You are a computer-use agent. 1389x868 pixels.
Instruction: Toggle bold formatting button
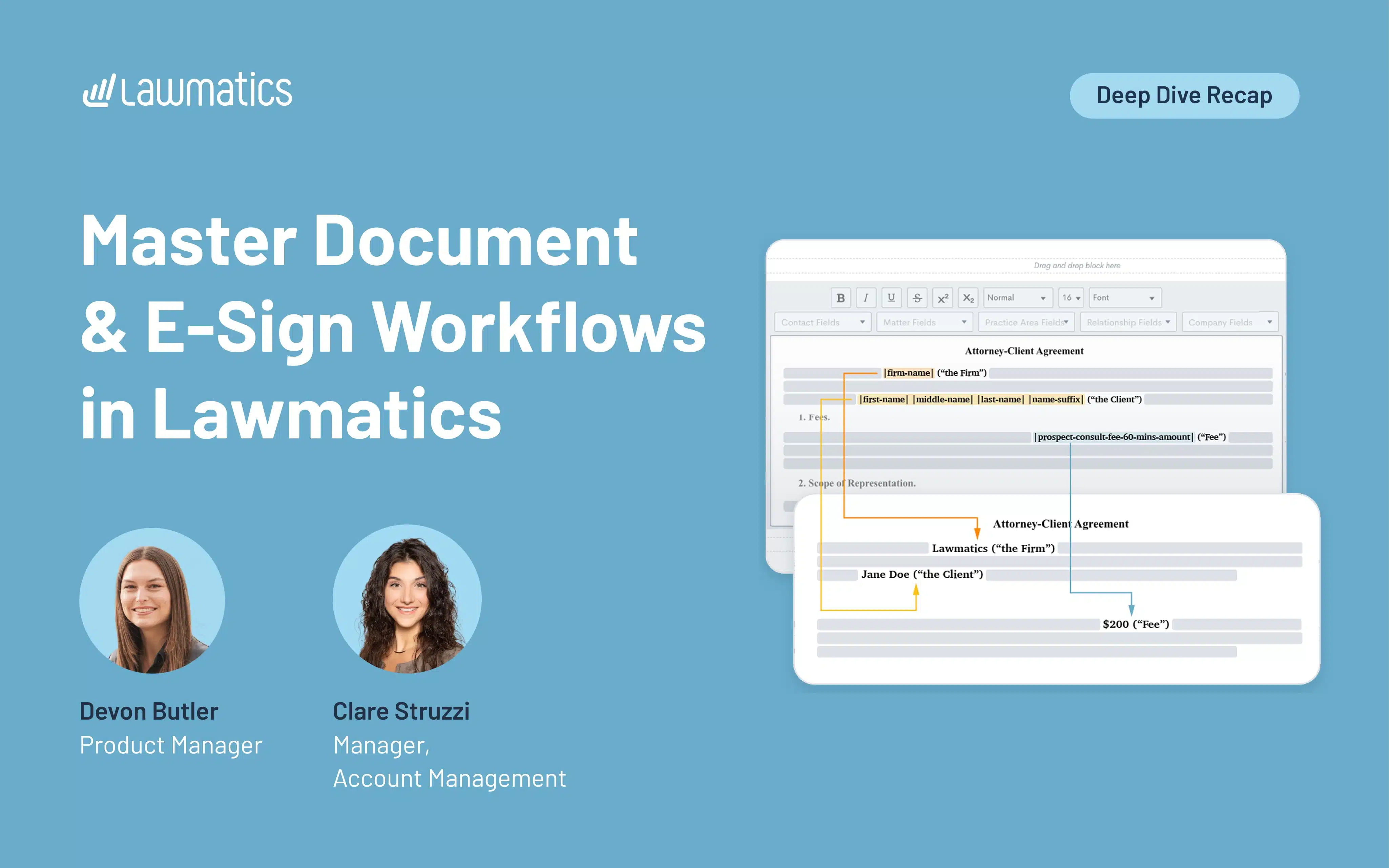(840, 298)
